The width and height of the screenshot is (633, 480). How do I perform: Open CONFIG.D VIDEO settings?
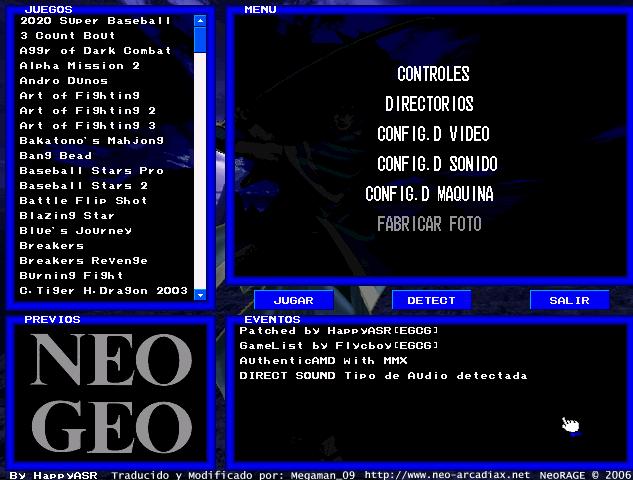click(x=433, y=134)
